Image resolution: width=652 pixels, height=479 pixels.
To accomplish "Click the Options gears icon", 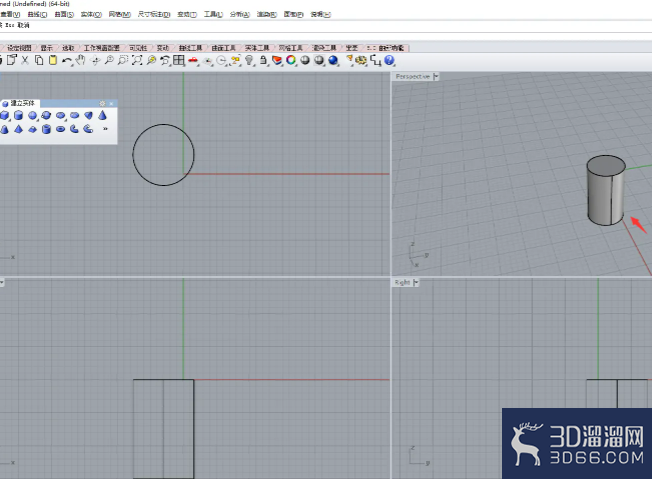I will (x=361, y=60).
